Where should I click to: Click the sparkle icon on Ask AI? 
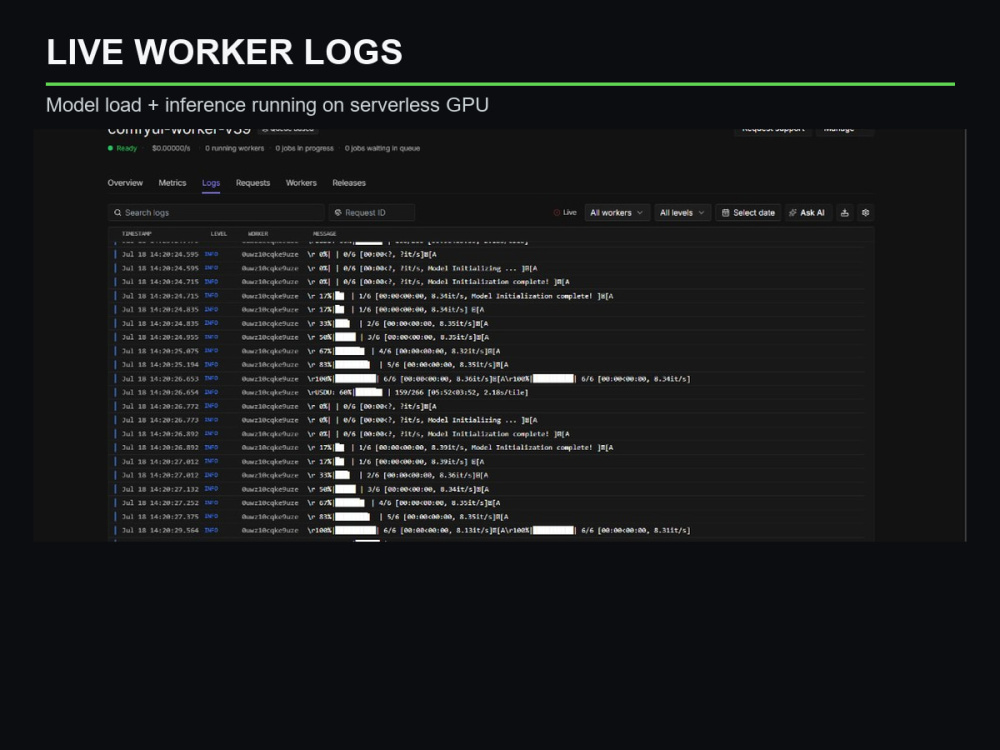pos(793,213)
